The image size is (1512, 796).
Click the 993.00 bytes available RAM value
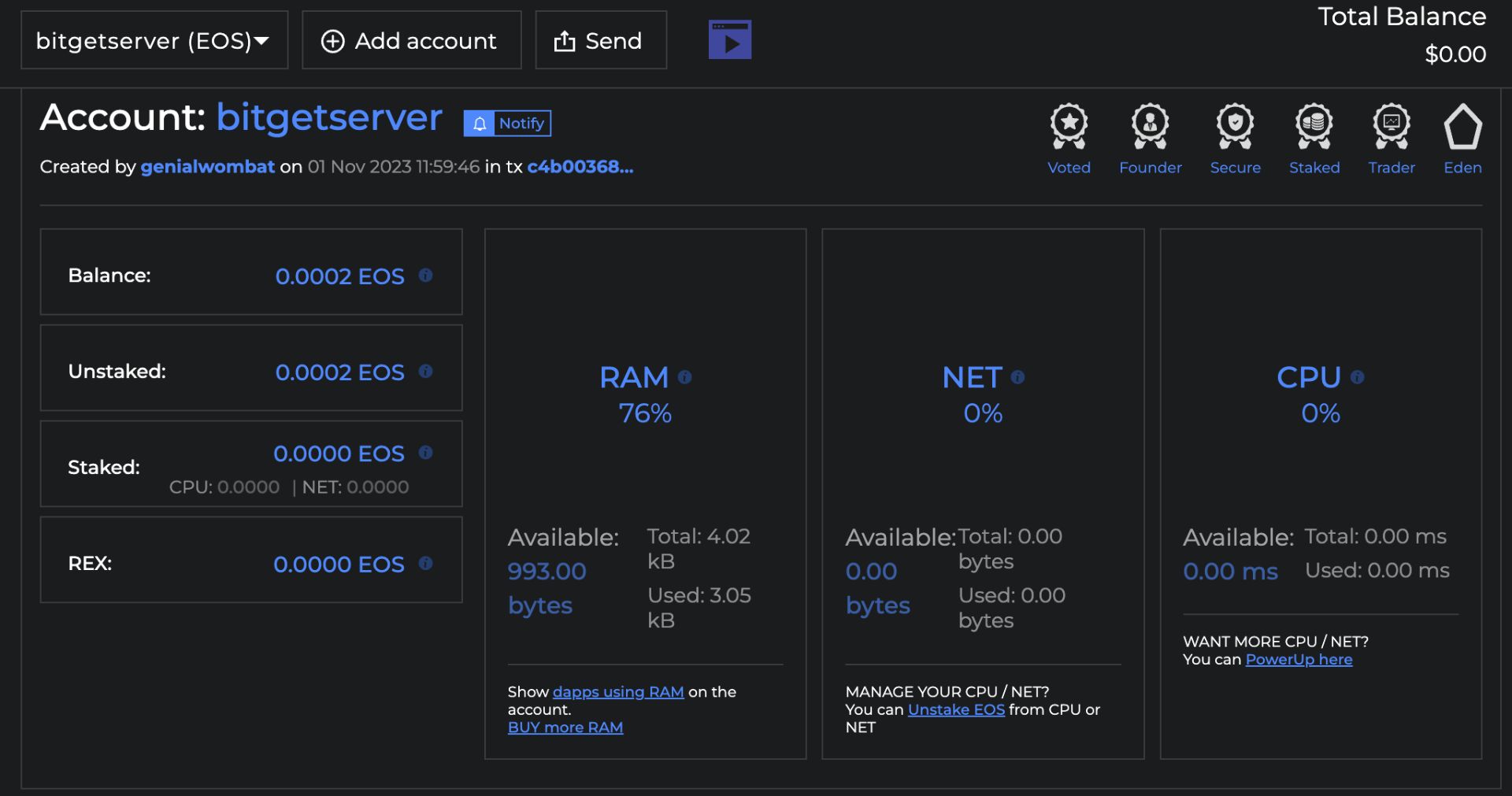click(x=547, y=588)
